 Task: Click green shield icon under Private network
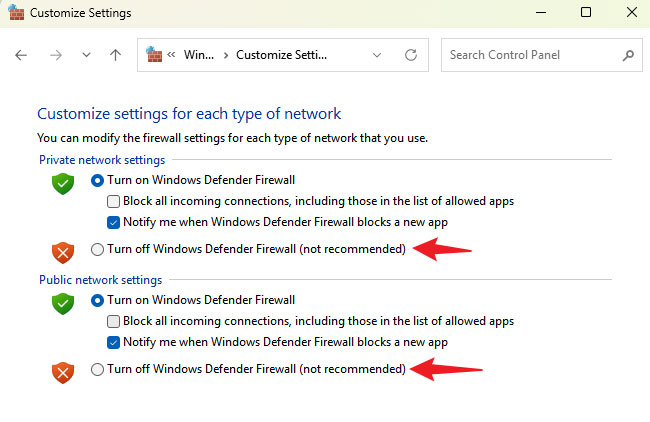63,184
